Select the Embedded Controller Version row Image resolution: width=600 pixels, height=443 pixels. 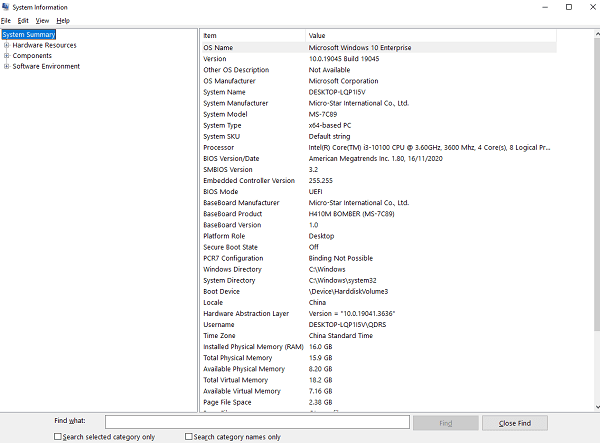tap(378, 181)
